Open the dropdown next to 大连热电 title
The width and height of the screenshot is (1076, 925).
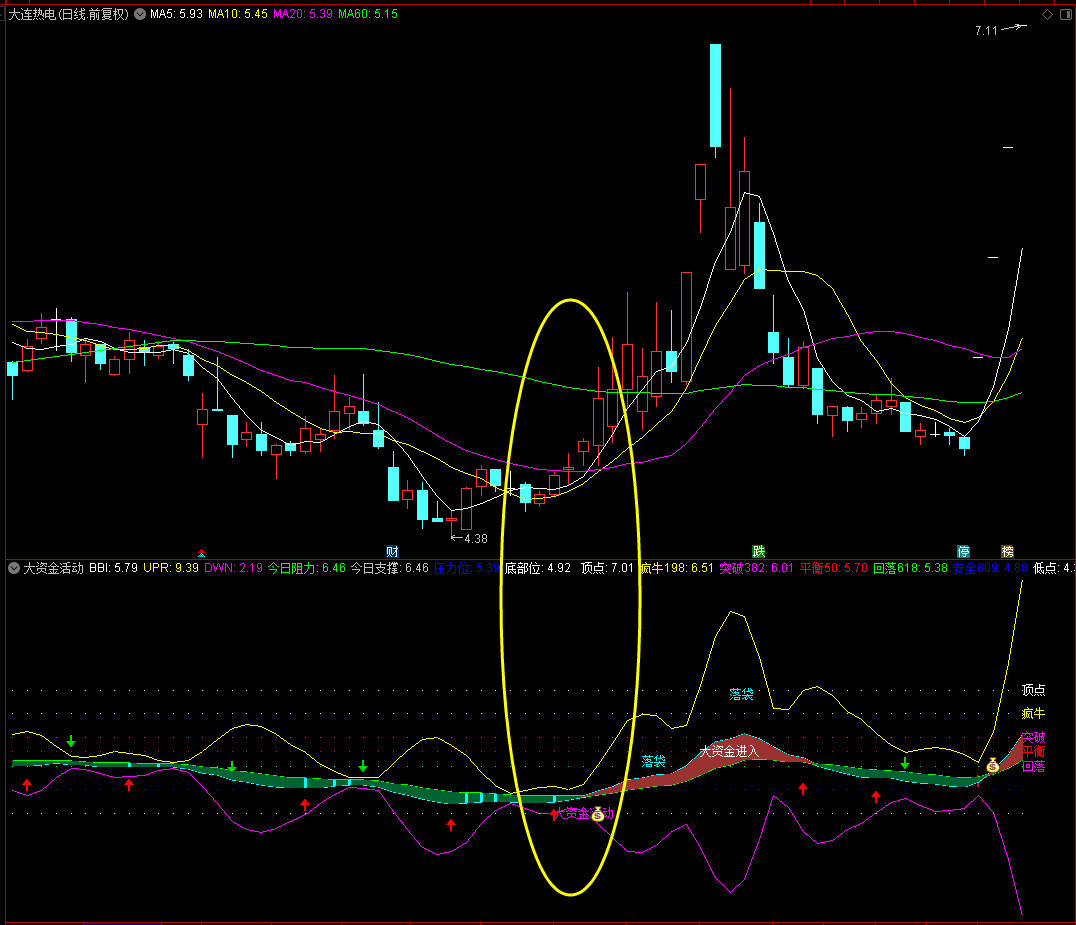pos(140,14)
